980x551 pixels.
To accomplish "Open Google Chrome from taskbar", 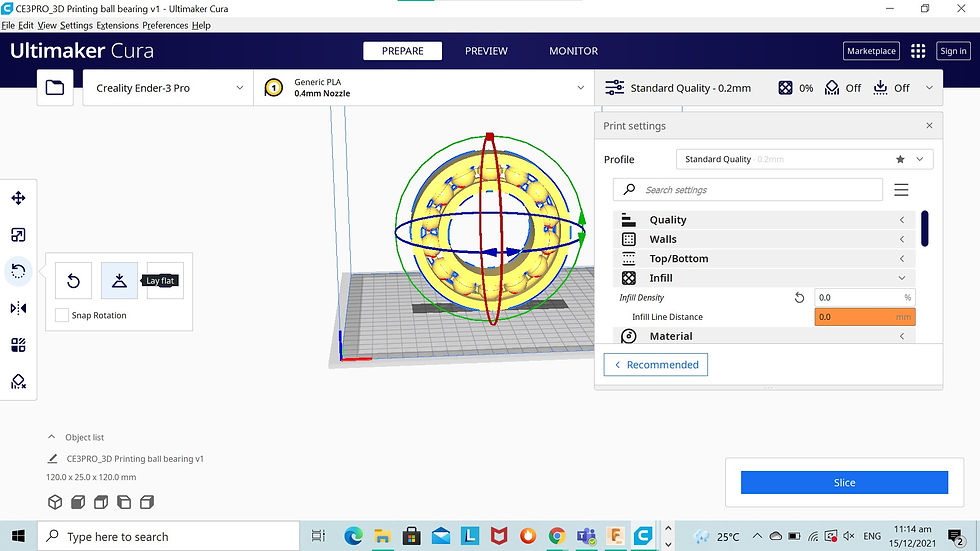I will (557, 536).
